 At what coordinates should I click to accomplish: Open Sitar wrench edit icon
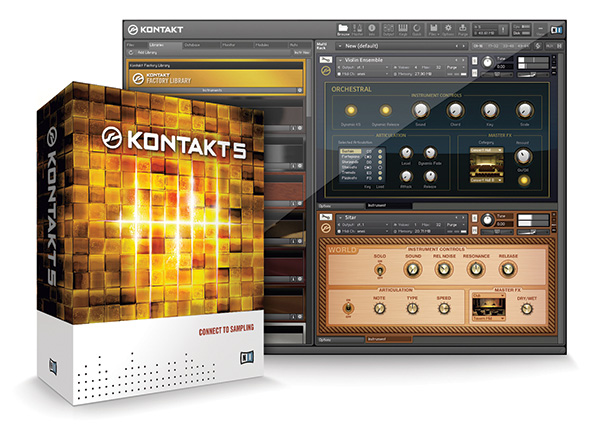pos(326,217)
